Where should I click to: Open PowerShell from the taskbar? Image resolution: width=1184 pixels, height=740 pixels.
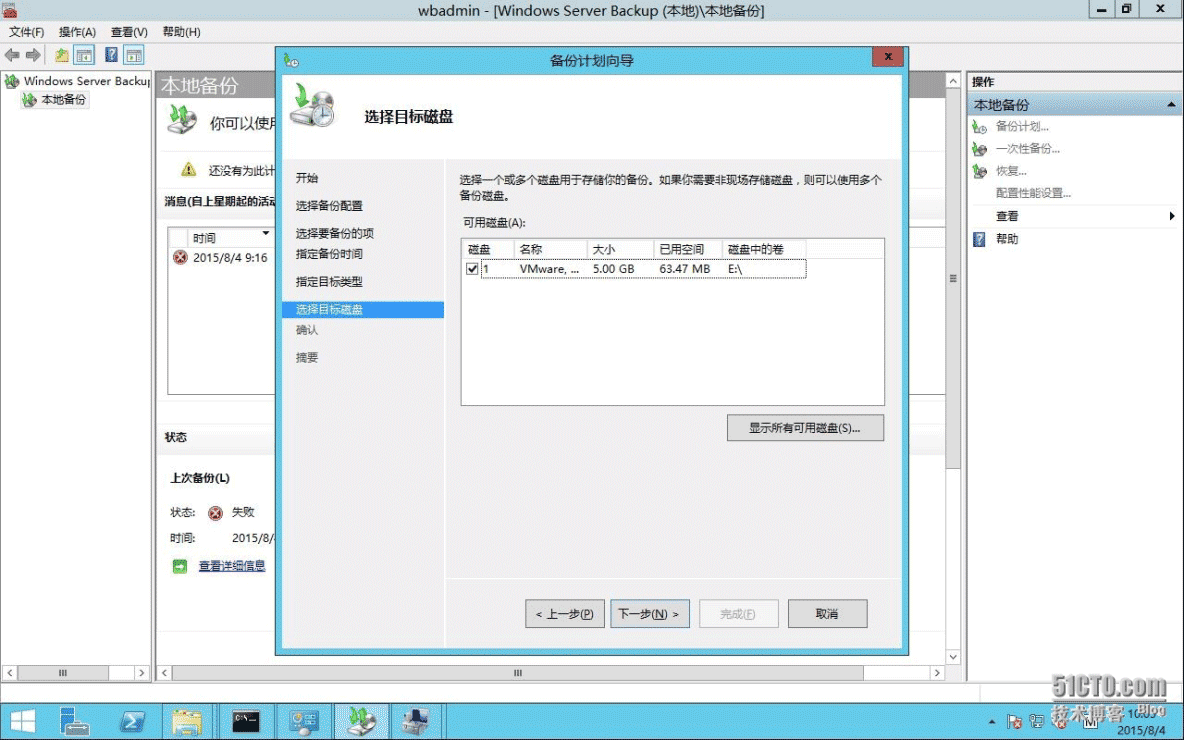pyautogui.click(x=133, y=721)
